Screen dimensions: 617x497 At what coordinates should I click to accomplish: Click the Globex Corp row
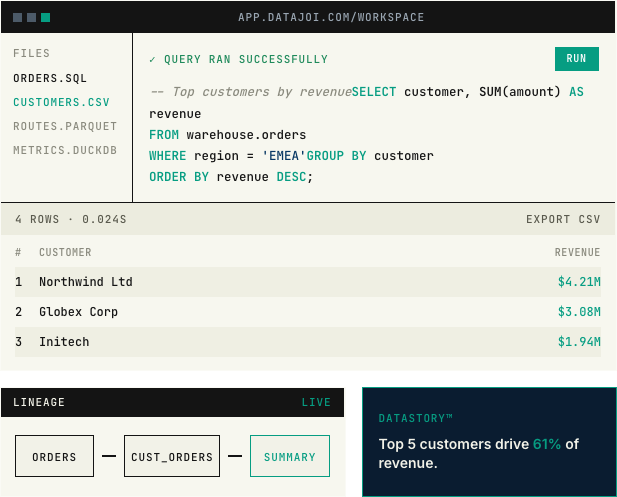[308, 312]
